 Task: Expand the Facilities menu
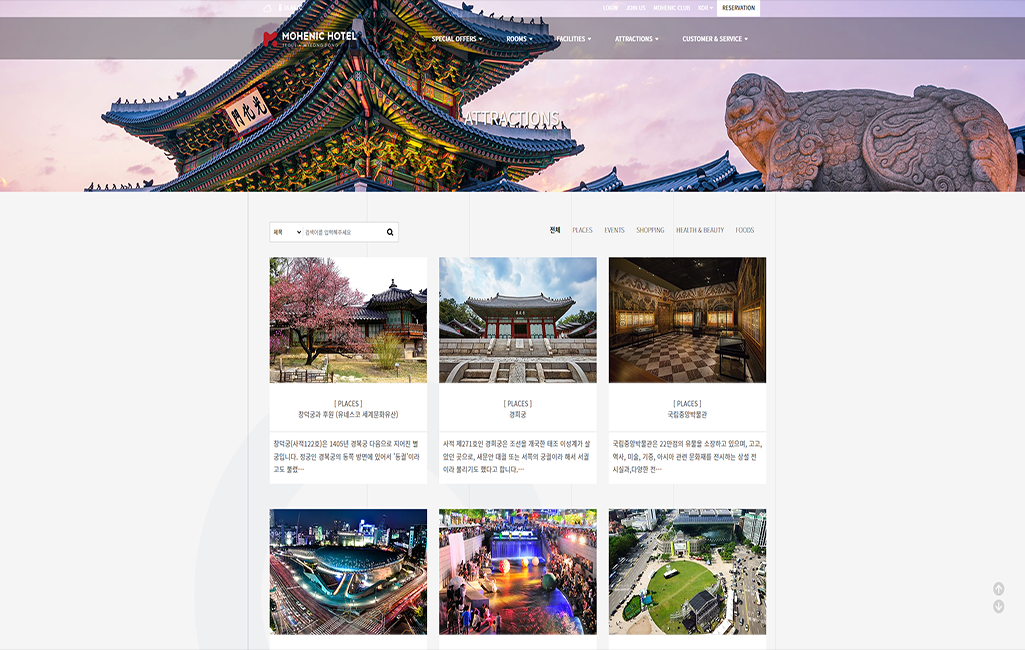tap(574, 39)
